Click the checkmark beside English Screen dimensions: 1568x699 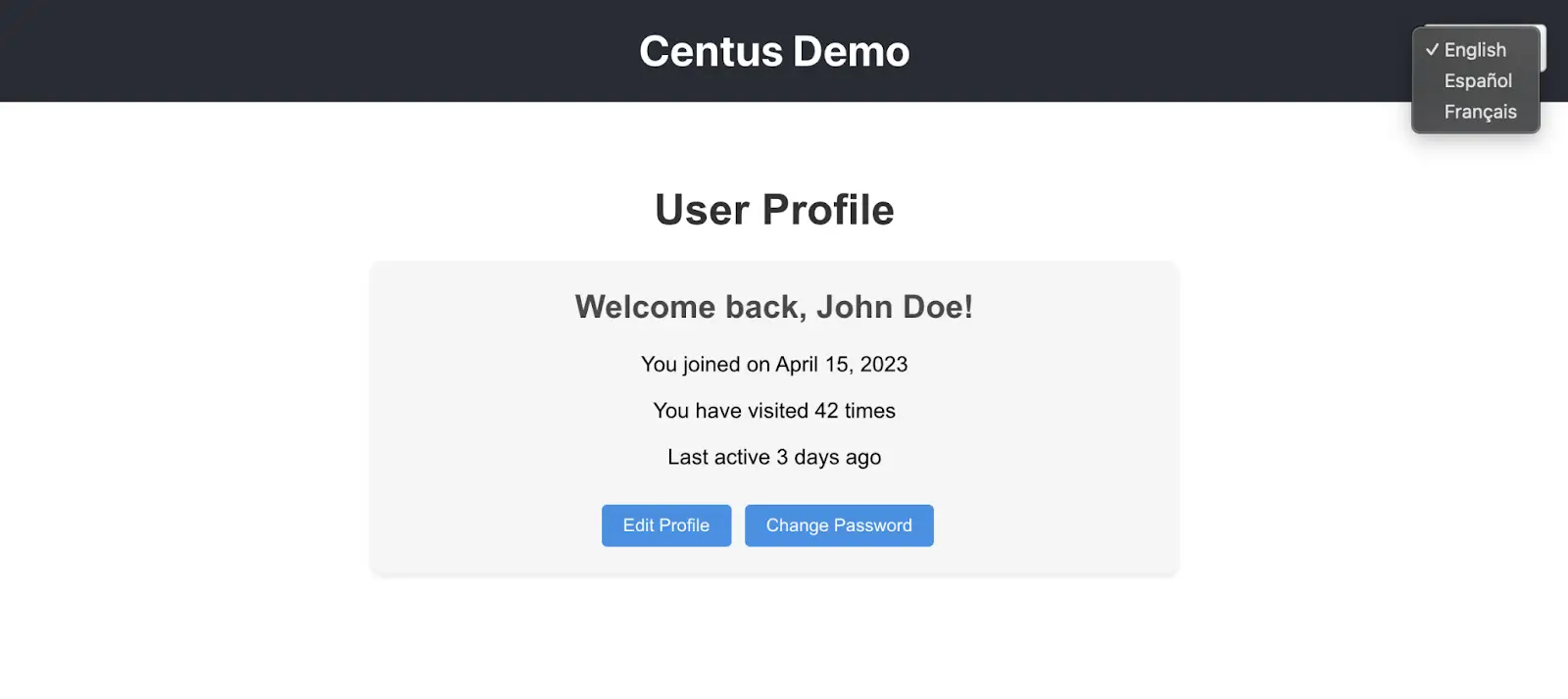(1432, 50)
